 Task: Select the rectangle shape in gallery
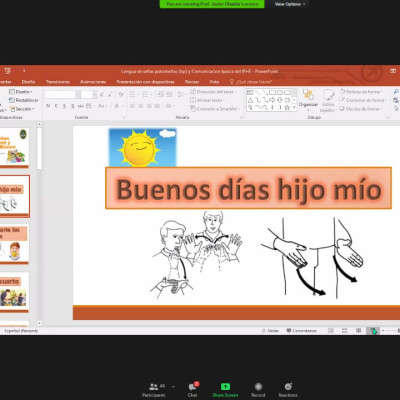pos(272,93)
